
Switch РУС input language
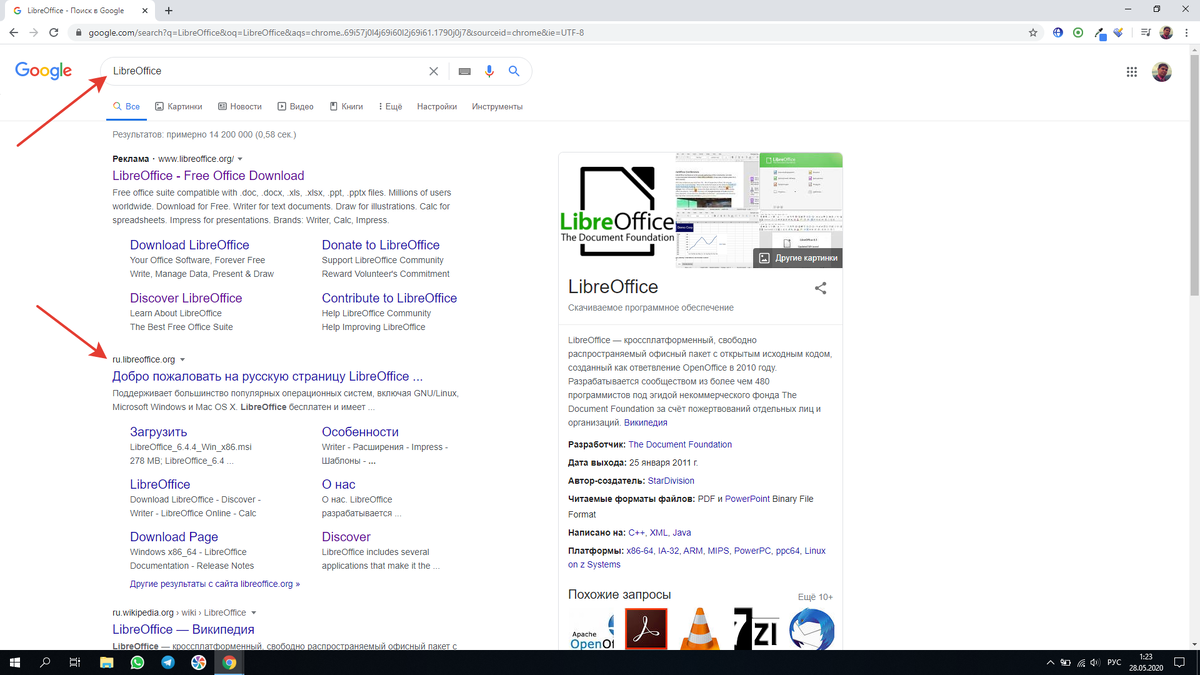(1114, 662)
